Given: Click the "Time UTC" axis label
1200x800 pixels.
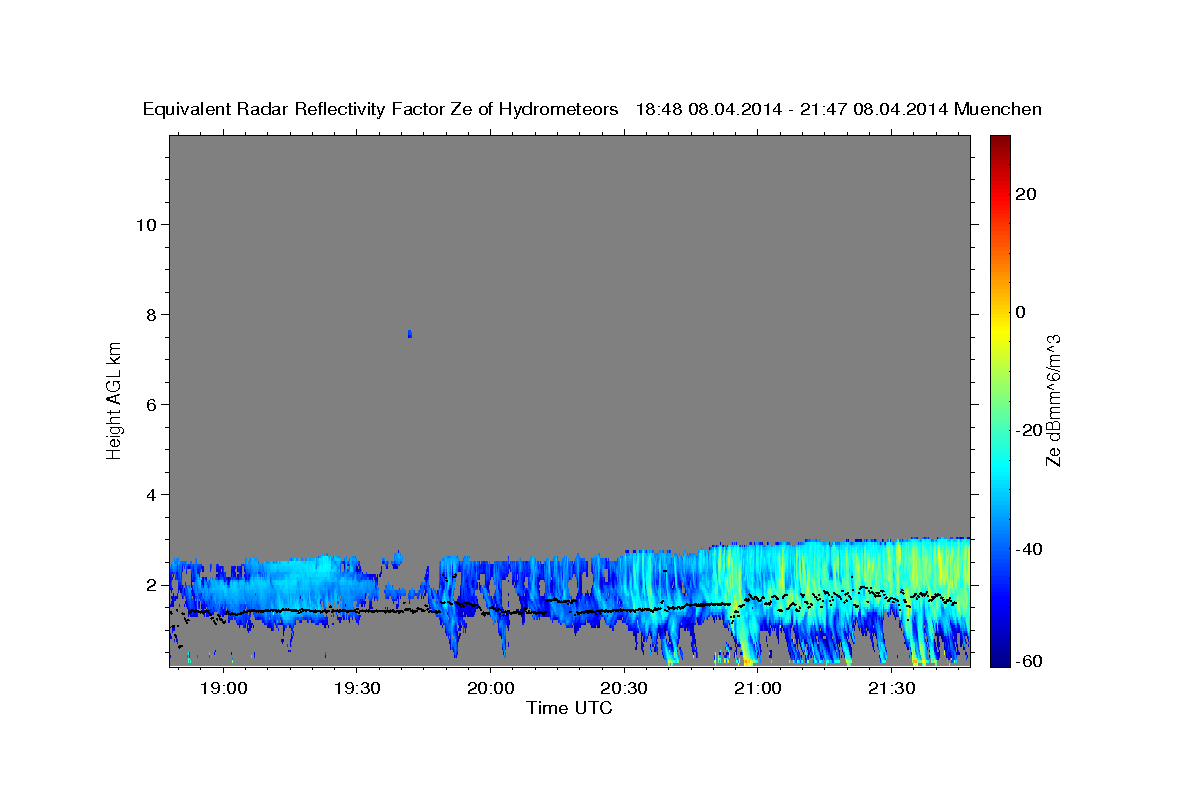Looking at the screenshot, I should point(569,709).
